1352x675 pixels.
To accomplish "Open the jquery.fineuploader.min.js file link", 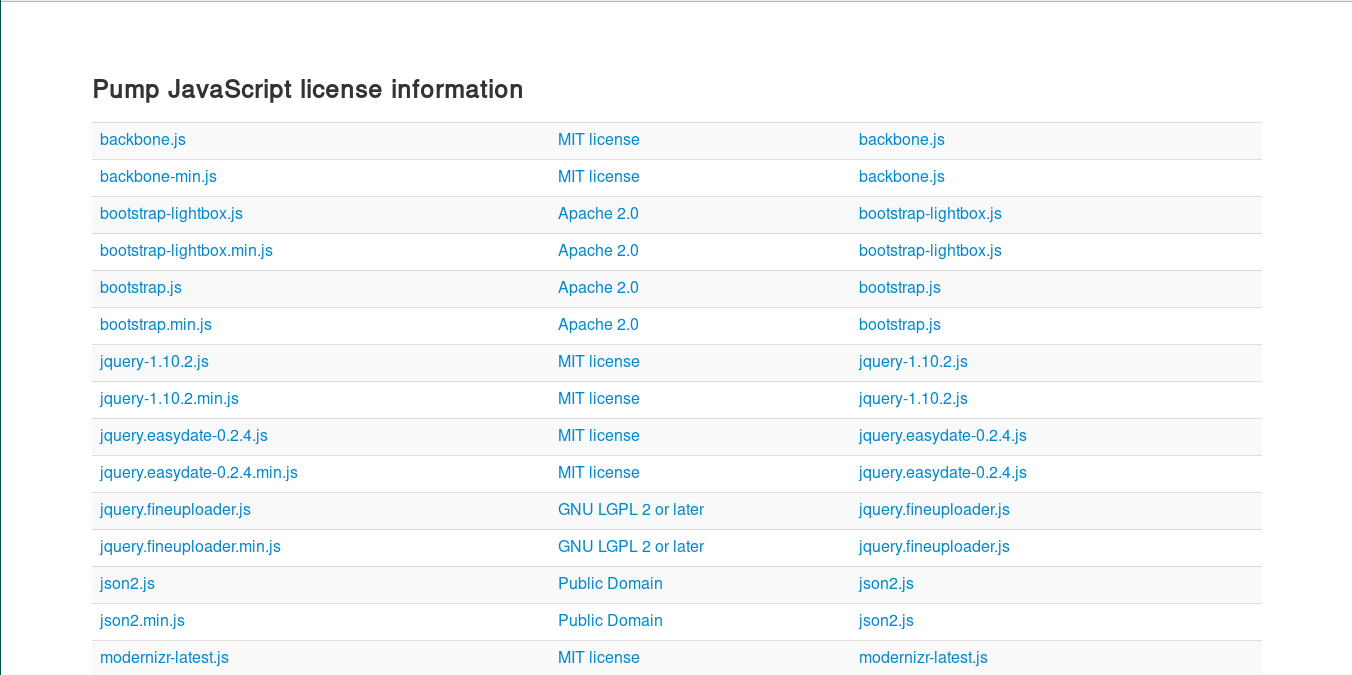I will click(x=190, y=547).
